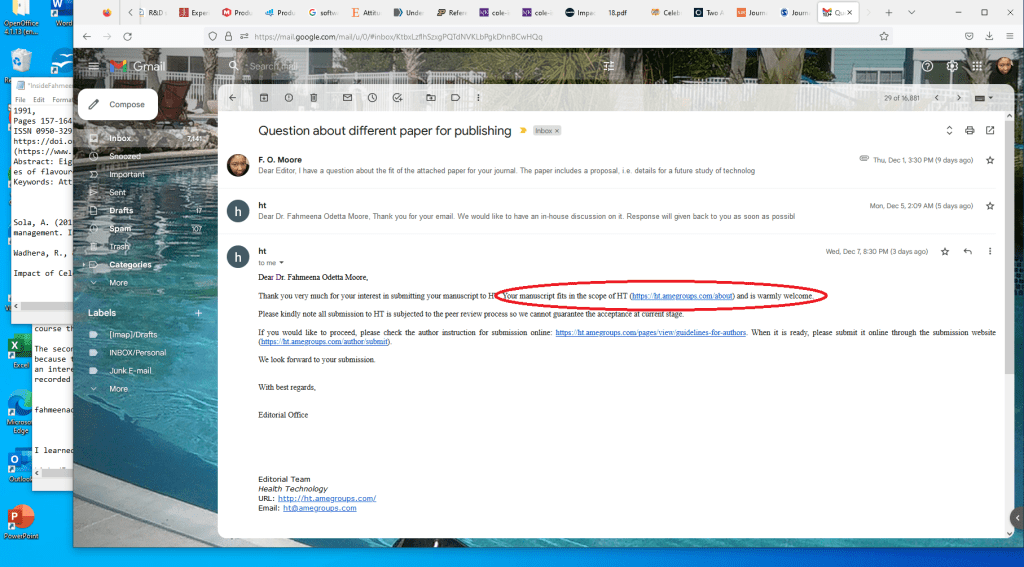Print all messages in conversation

click(x=969, y=130)
